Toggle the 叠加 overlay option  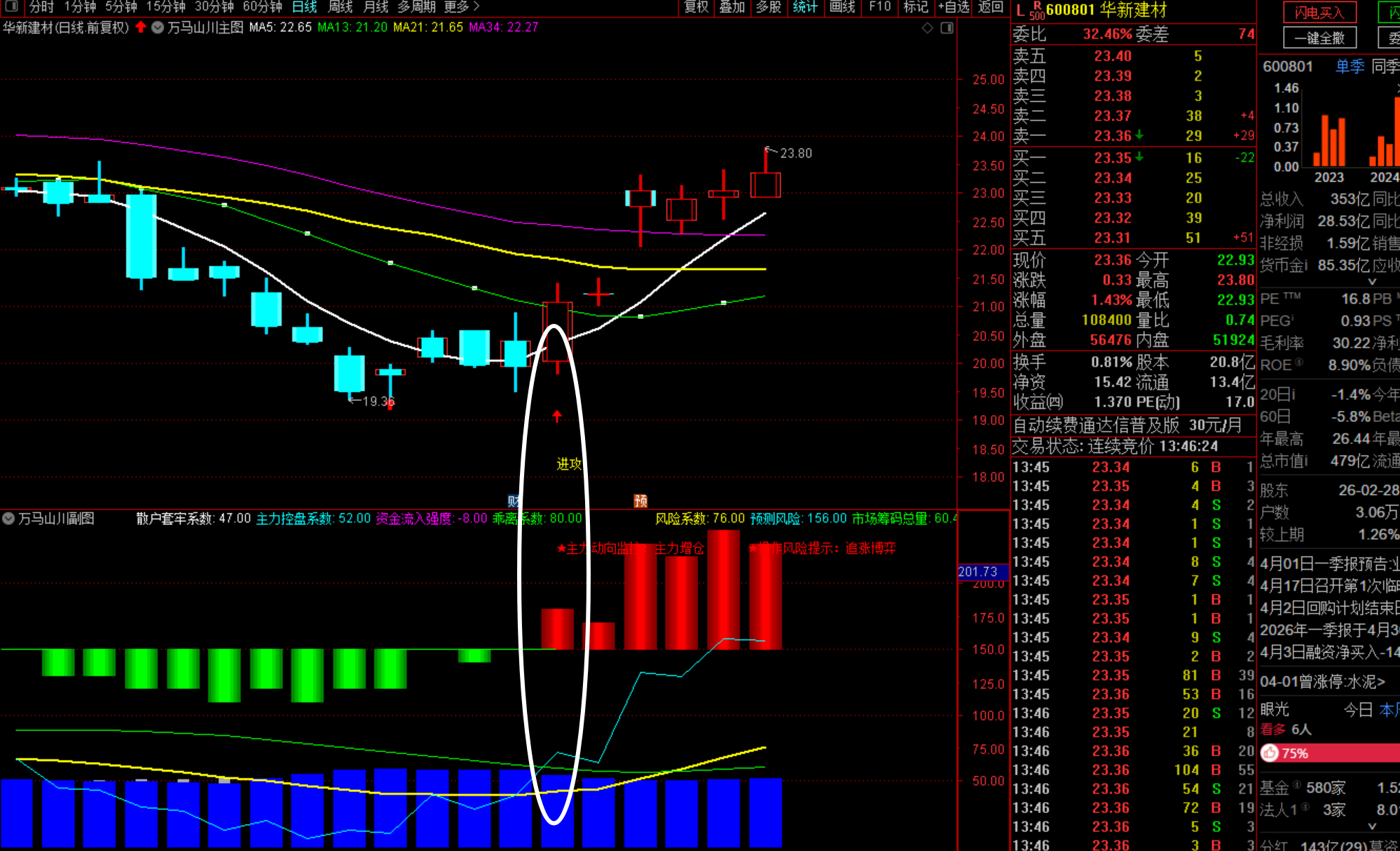click(732, 7)
